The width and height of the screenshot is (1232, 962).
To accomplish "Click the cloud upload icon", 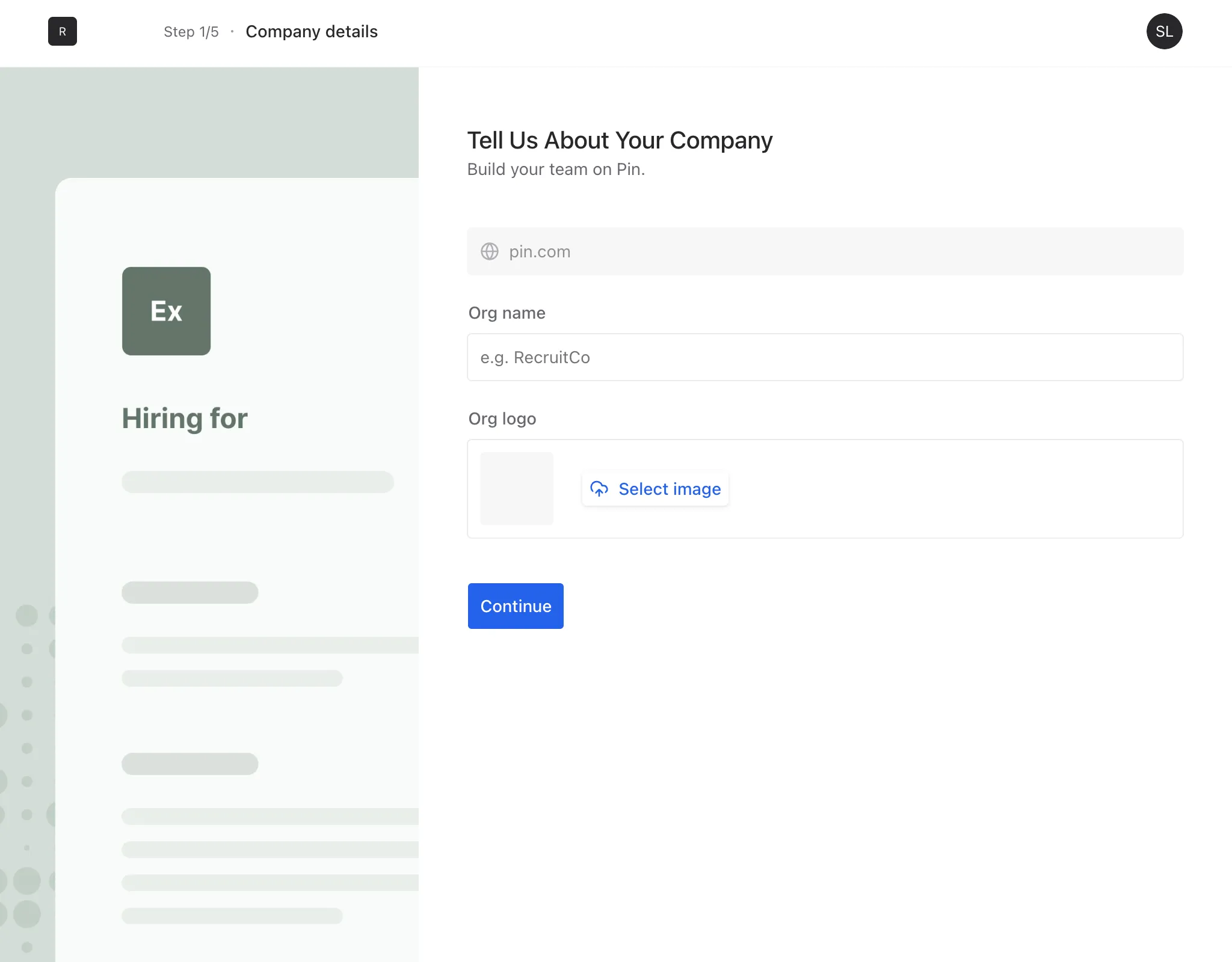I will (599, 489).
